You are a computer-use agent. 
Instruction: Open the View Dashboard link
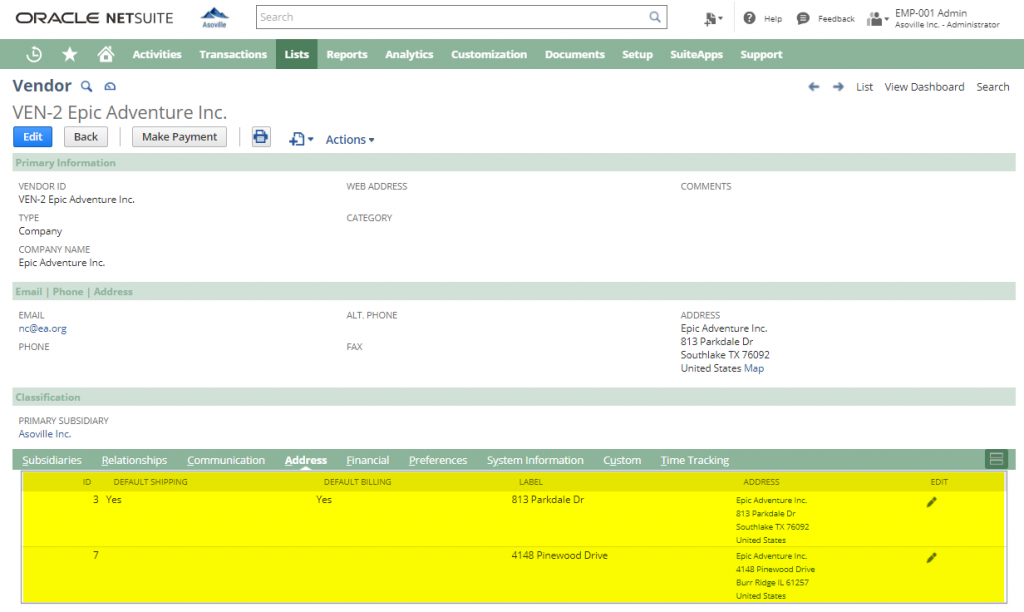pos(924,87)
